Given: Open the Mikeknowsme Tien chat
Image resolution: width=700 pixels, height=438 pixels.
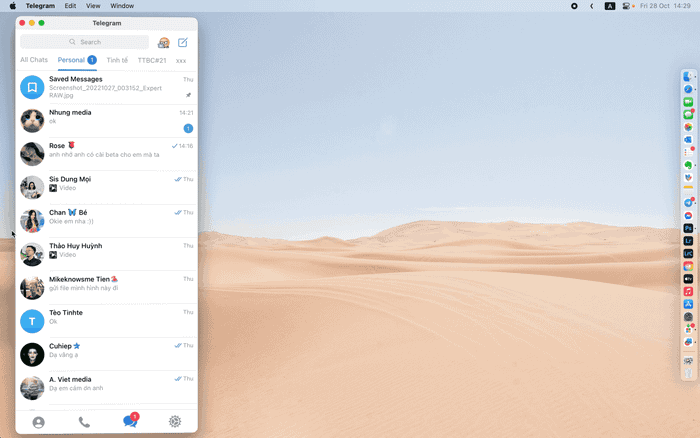Looking at the screenshot, I should 107,288.
